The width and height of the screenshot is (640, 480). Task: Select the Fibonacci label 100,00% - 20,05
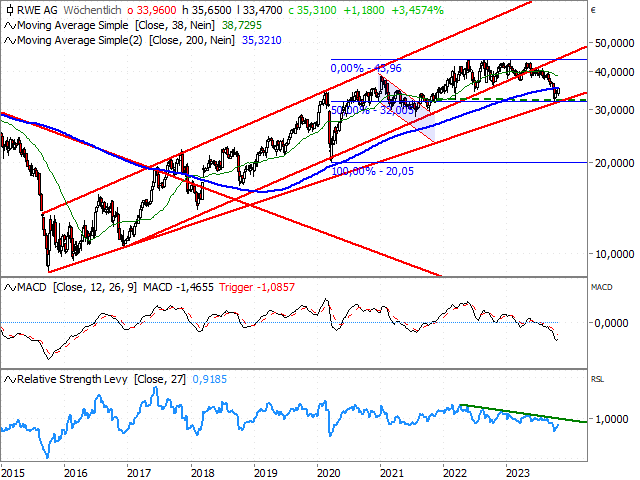[373, 171]
